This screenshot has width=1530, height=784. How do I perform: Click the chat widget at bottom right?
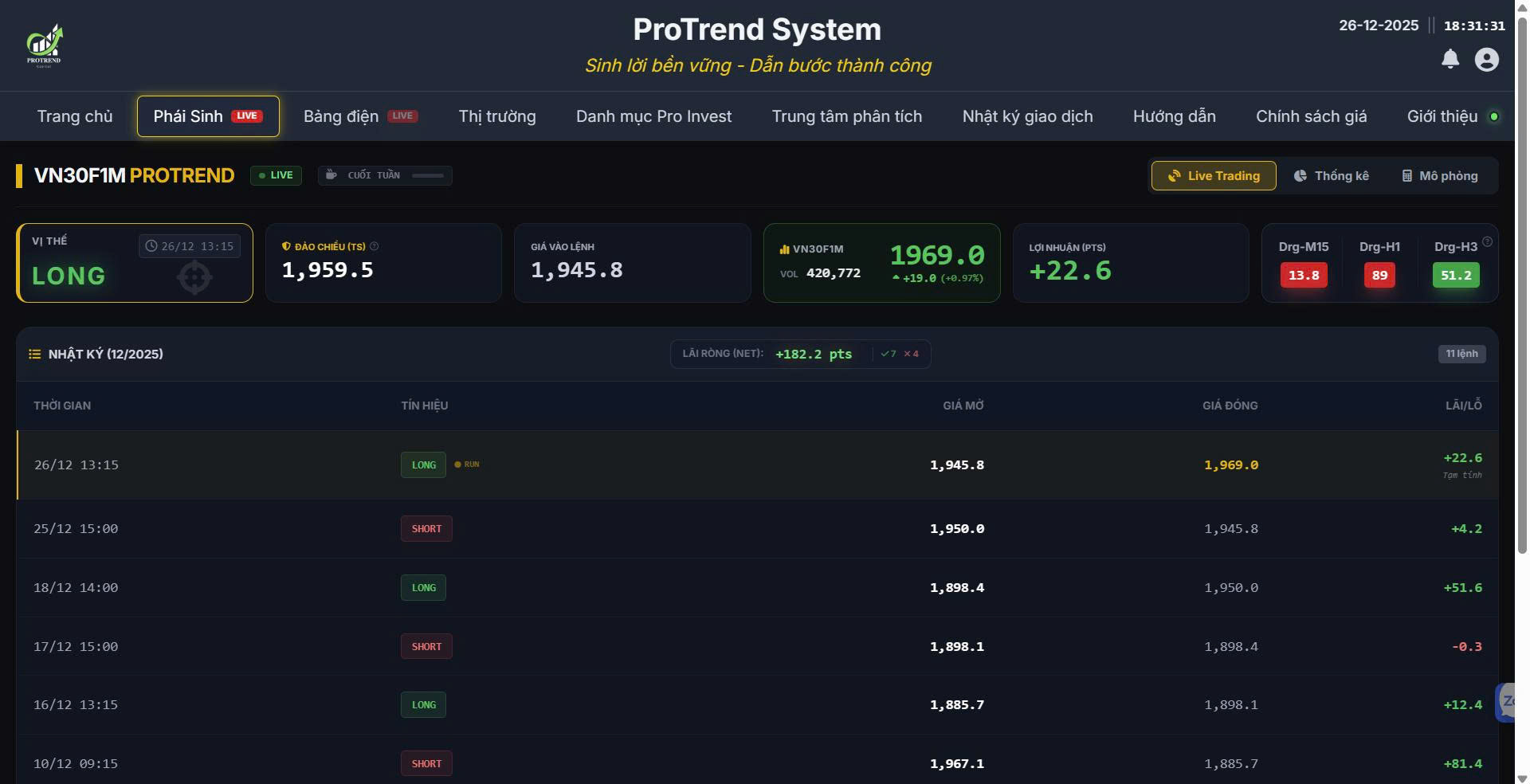[1508, 702]
